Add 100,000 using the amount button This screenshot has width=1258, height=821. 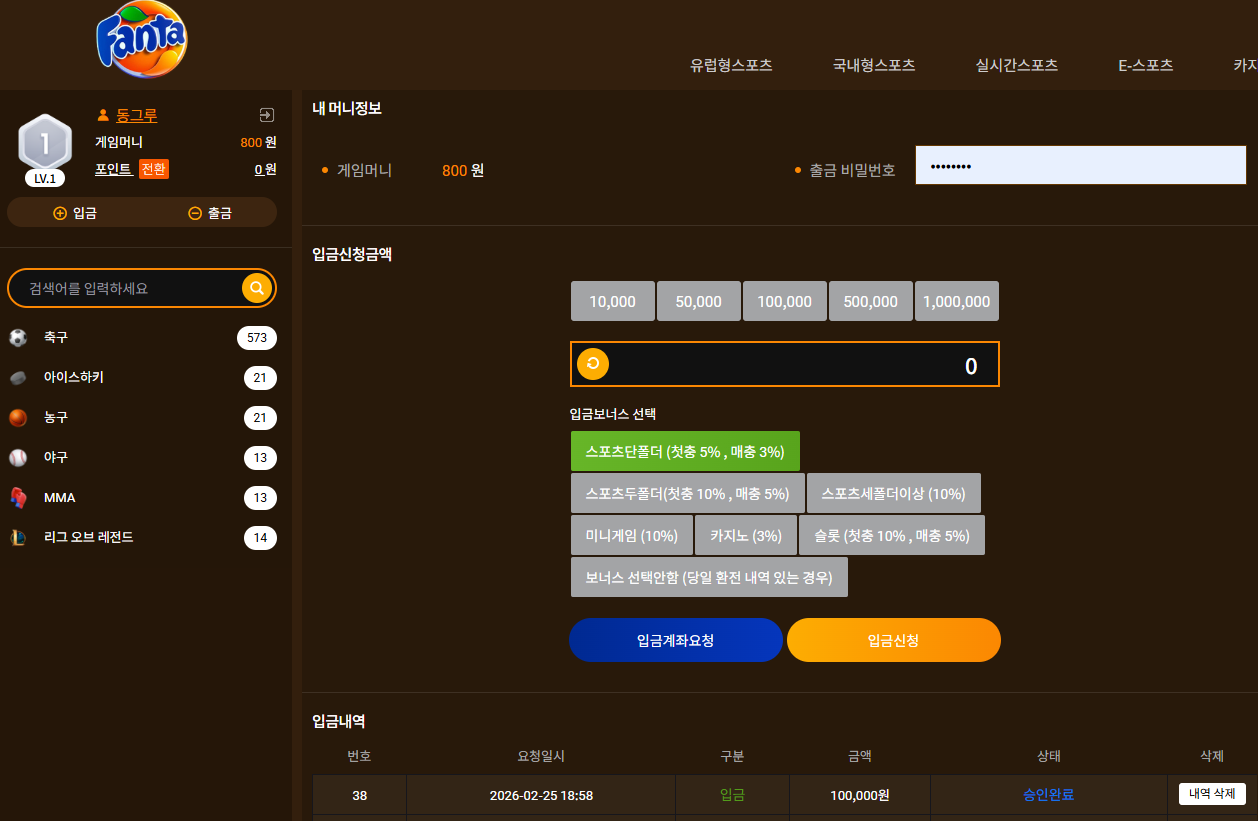pyautogui.click(x=785, y=301)
